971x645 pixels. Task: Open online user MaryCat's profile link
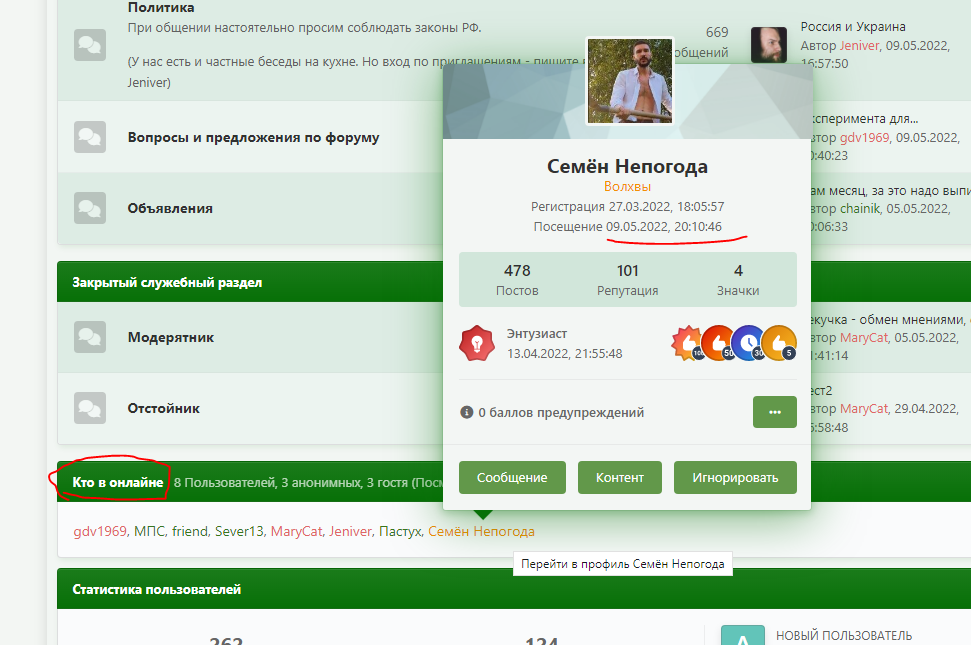tap(297, 531)
